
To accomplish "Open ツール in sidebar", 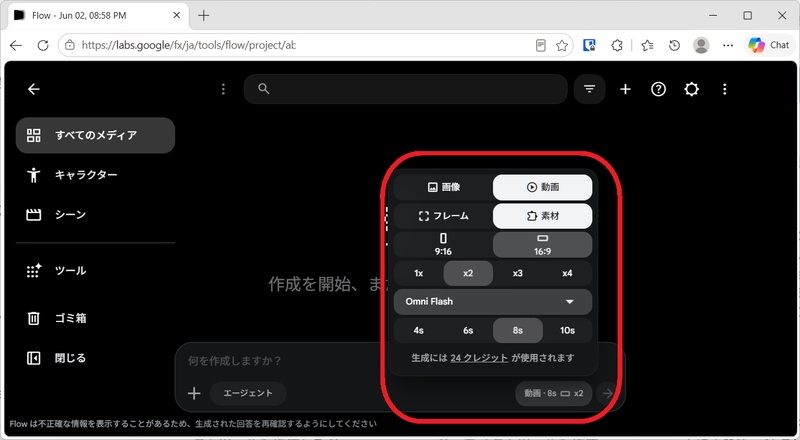I will click(95, 271).
